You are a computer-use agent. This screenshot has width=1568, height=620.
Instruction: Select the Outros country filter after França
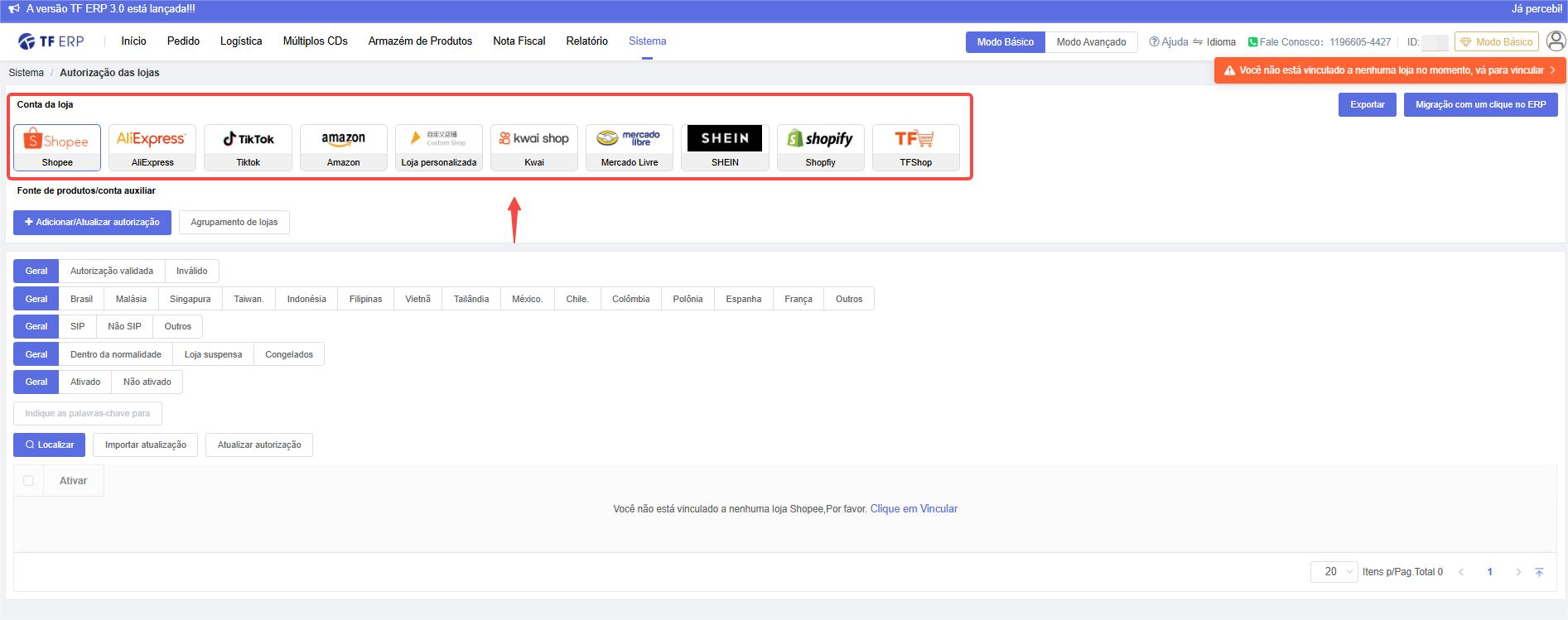pos(849,299)
